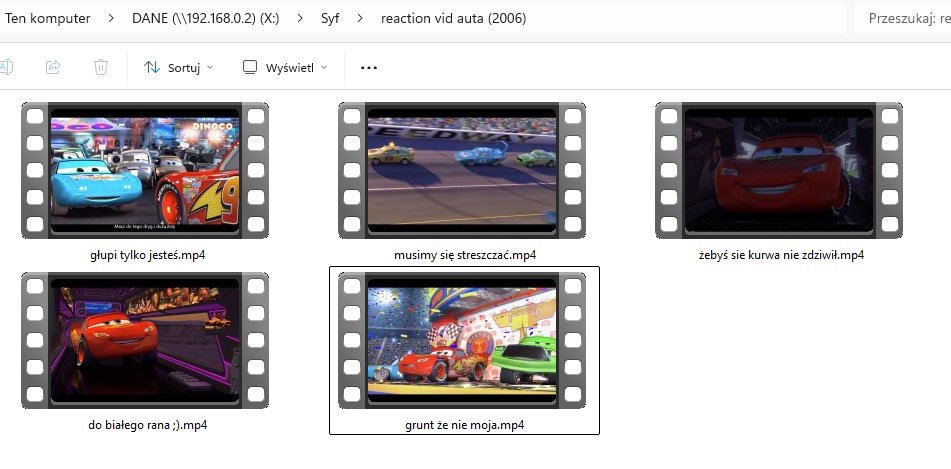Click DANE (\\192.168.0.2) (X:) breadcrumb
Viewport: 951px width, 469px height.
[206, 18]
